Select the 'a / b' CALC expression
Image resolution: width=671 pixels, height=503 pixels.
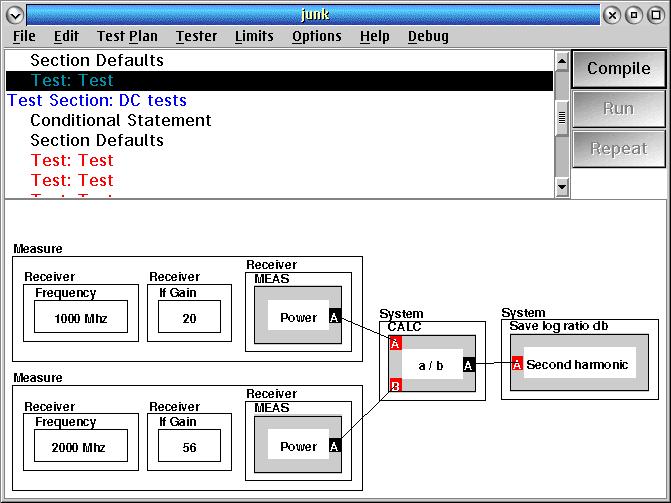tap(432, 364)
